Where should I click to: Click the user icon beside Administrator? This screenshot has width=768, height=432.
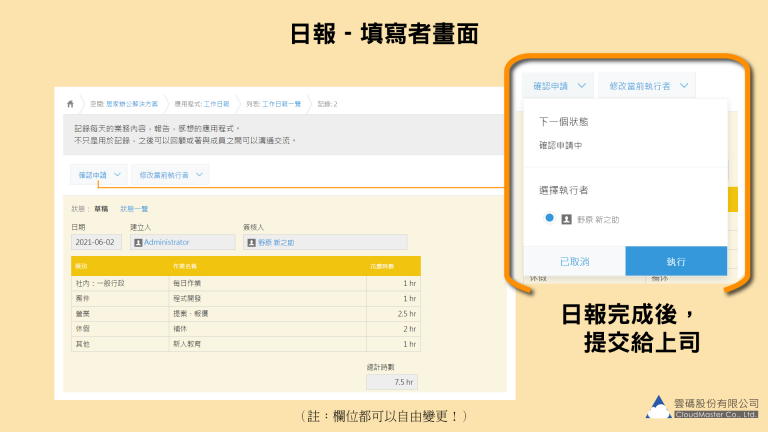138,242
